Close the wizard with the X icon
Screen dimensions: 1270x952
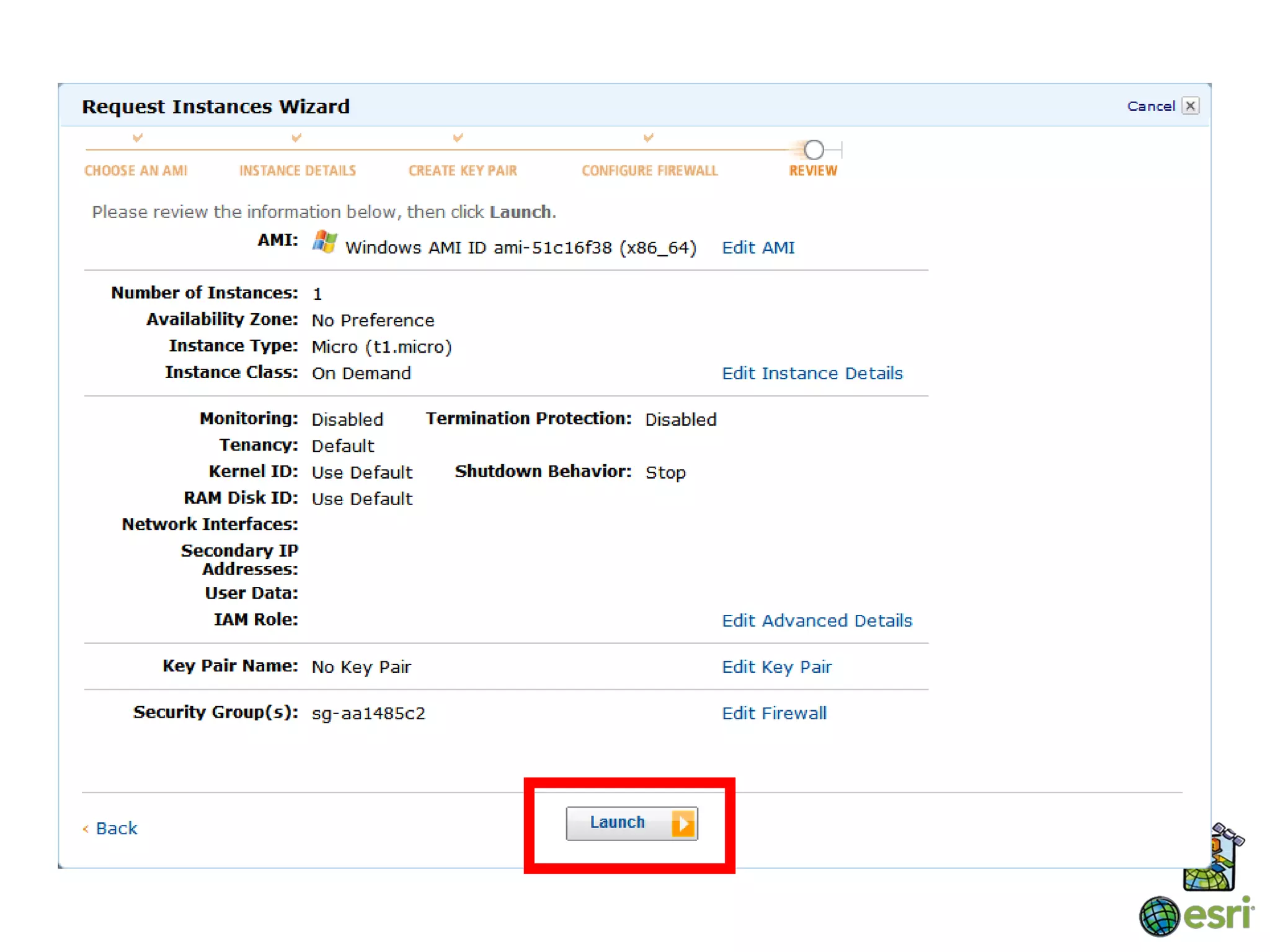(1190, 106)
